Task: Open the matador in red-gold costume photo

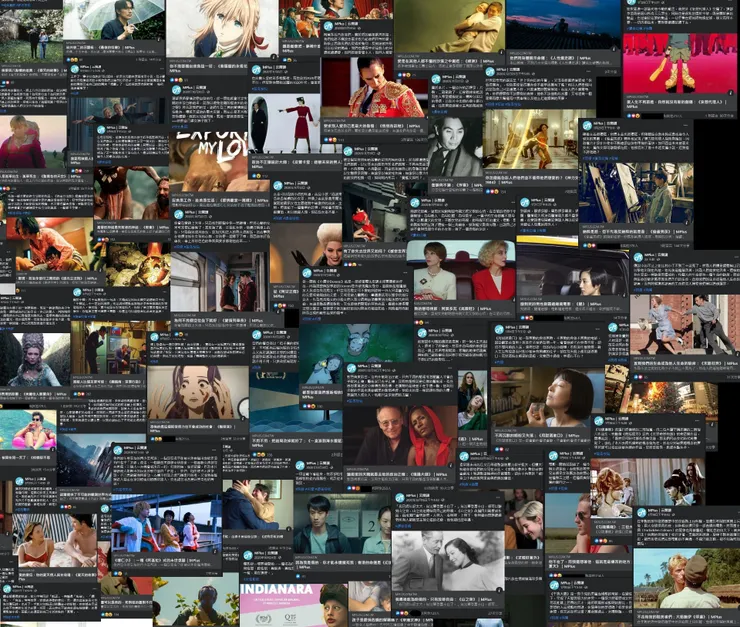Action: point(374,88)
